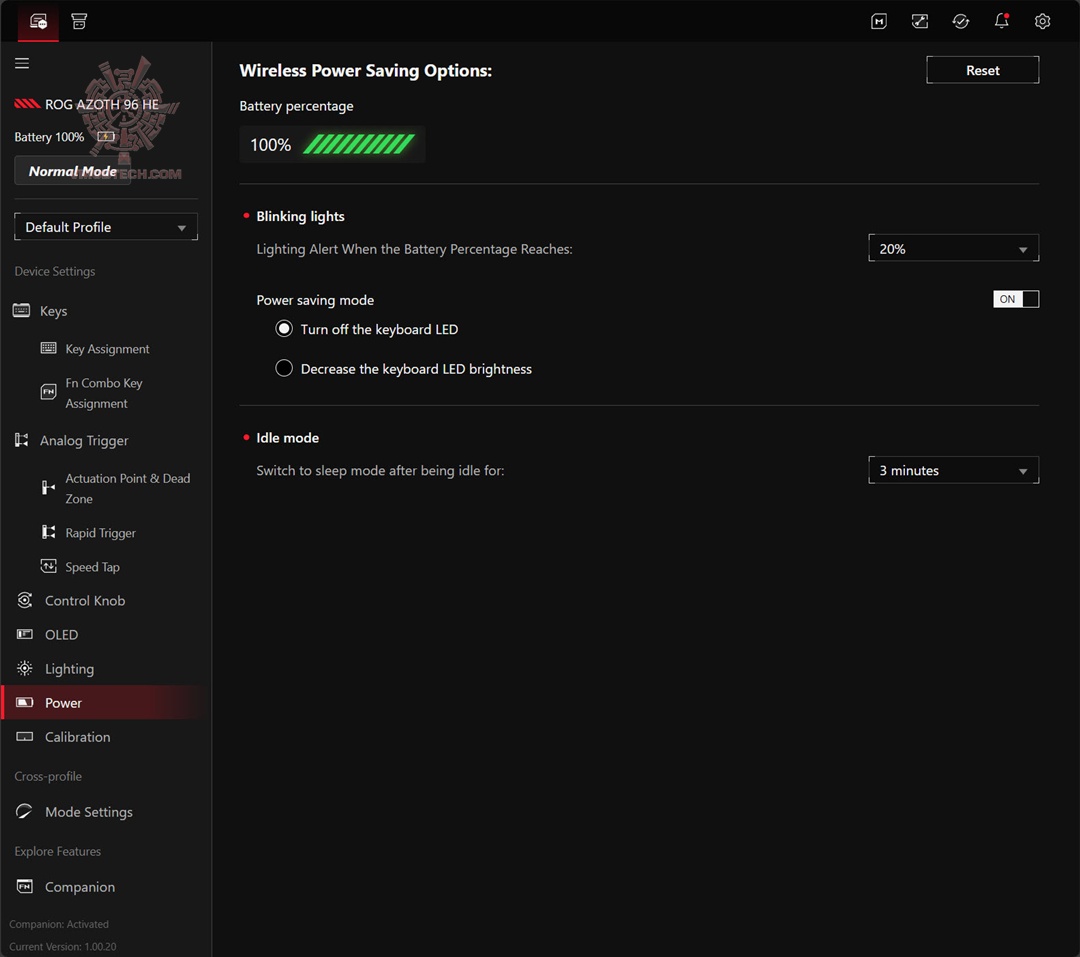The height and width of the screenshot is (957, 1080).
Task: Click the Calibration icon
Action: tap(25, 736)
